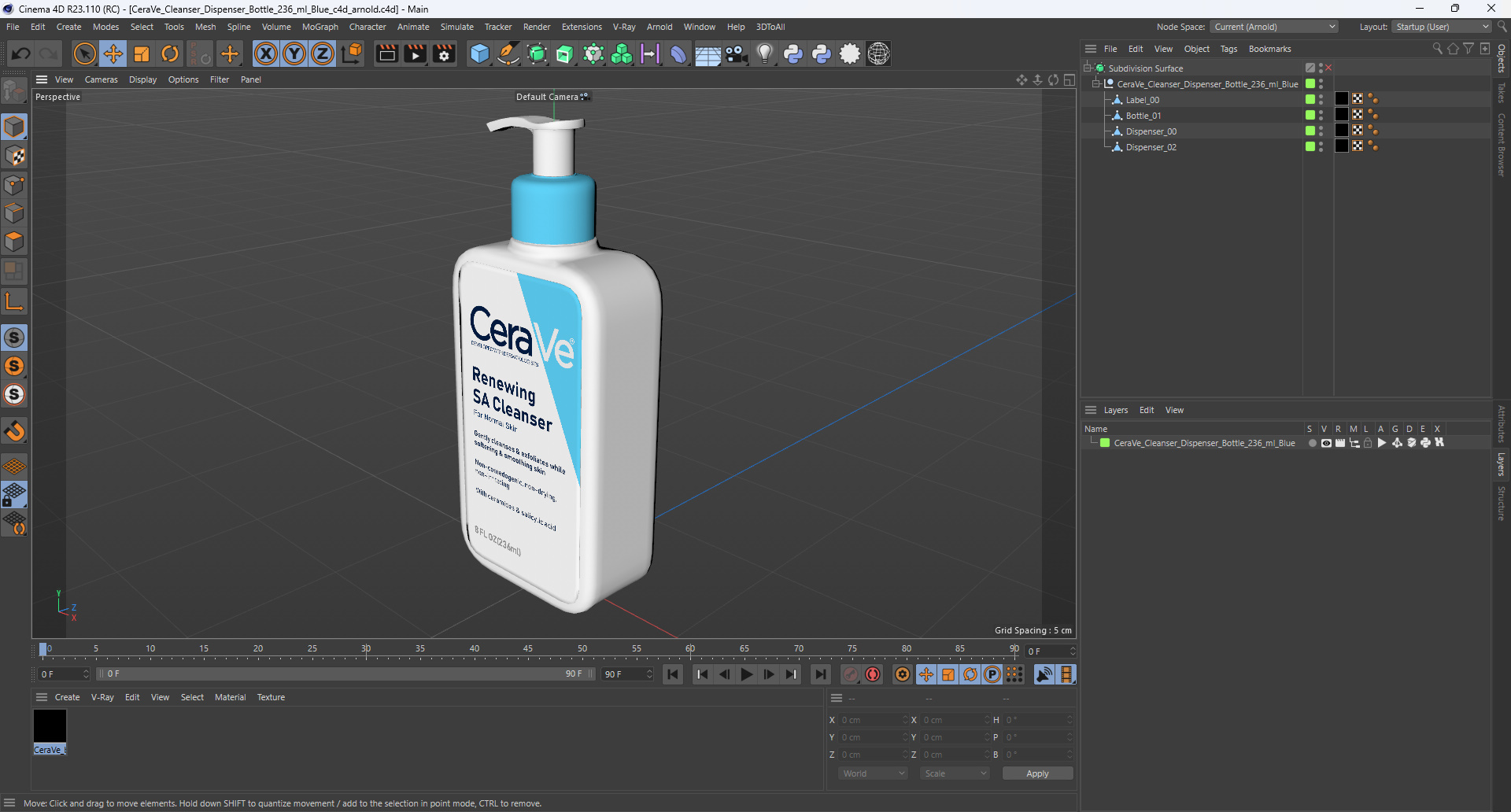Image resolution: width=1511 pixels, height=812 pixels.
Task: Click the Undo arrow icon
Action: click(x=21, y=54)
